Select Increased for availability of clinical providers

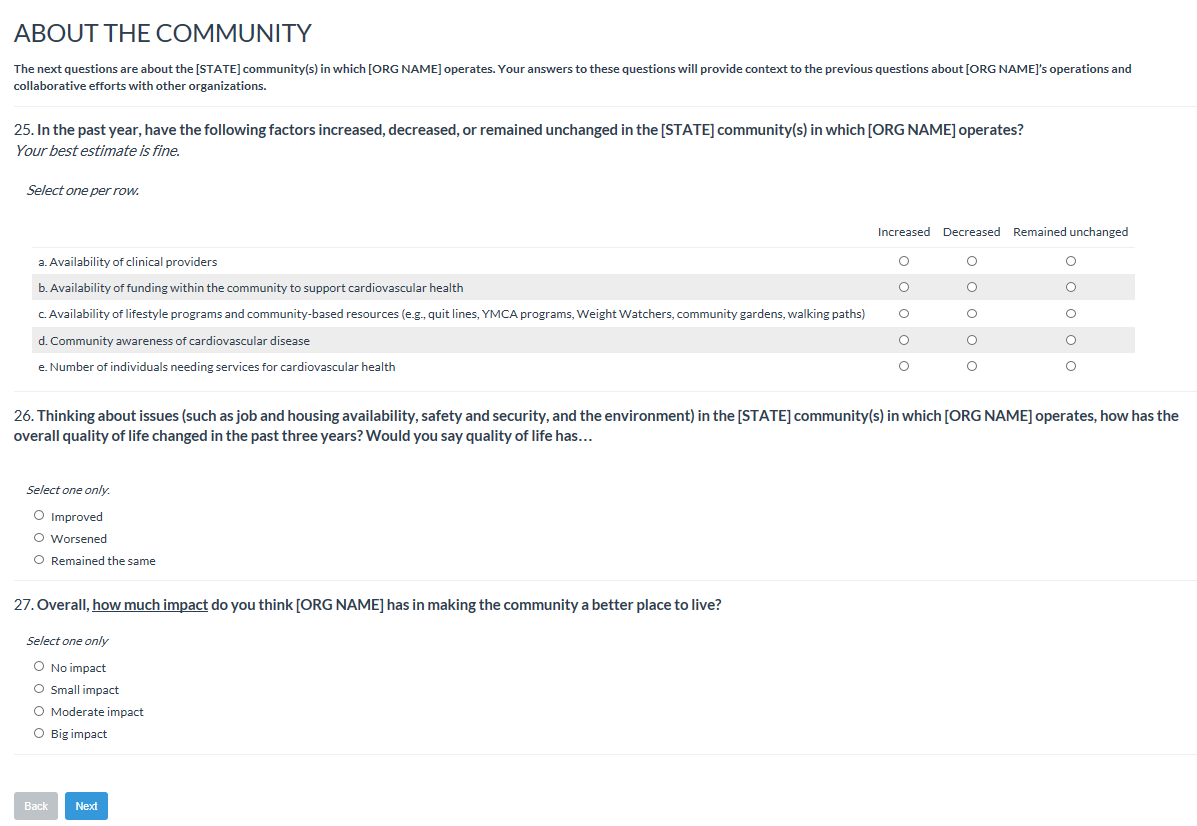coord(904,261)
